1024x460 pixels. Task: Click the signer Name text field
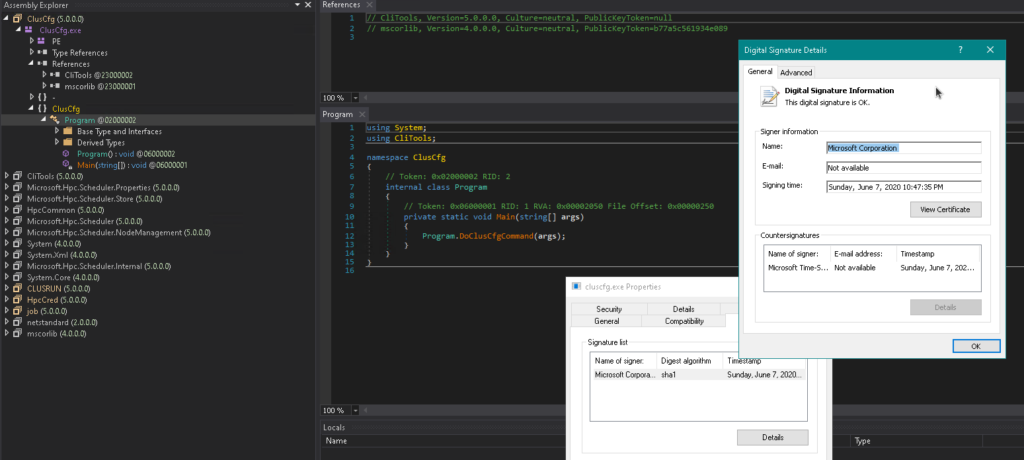point(903,147)
